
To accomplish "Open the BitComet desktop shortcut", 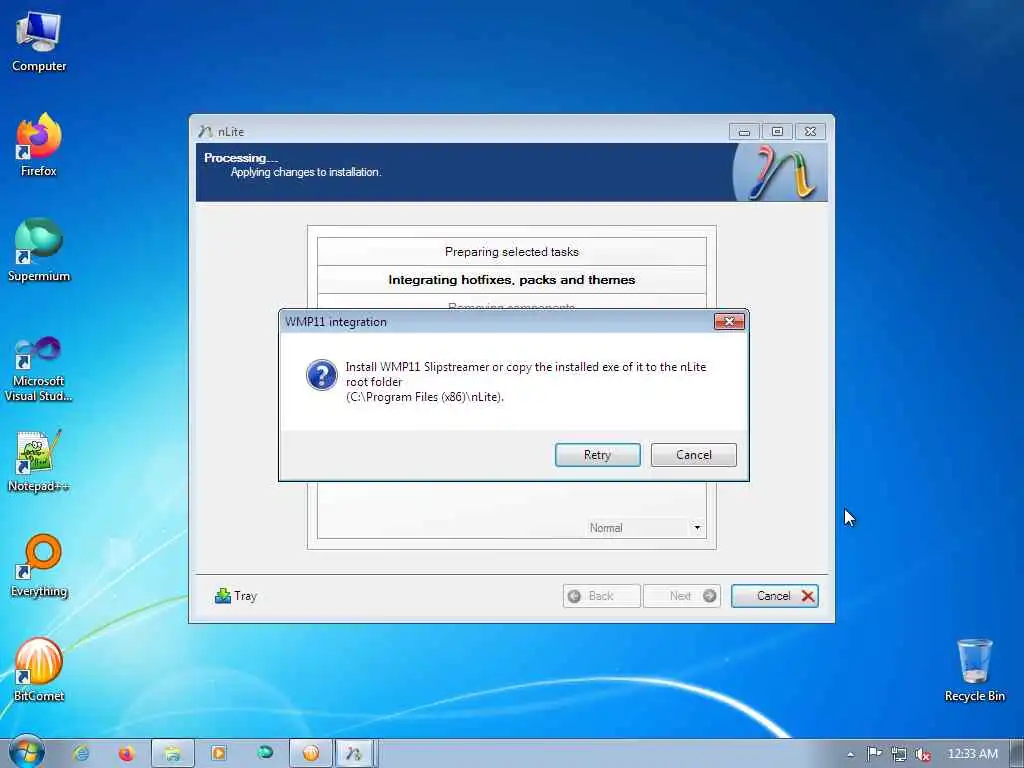I will point(39,671).
